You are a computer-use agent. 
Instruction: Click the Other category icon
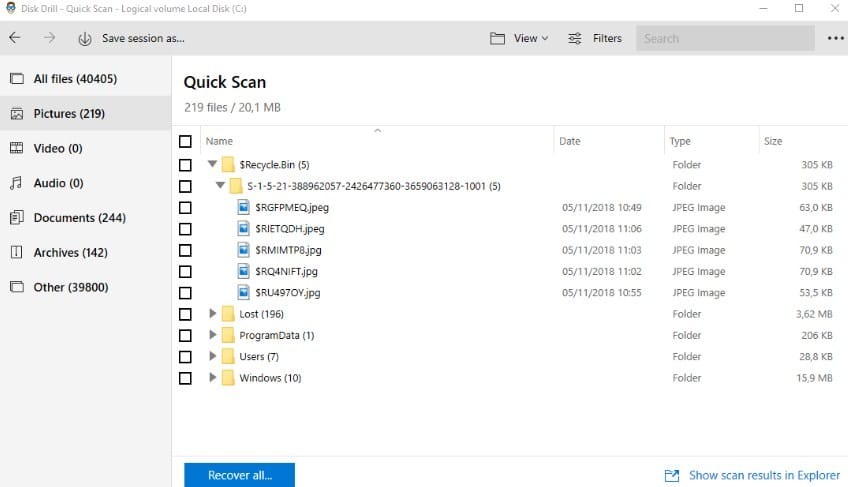click(17, 287)
